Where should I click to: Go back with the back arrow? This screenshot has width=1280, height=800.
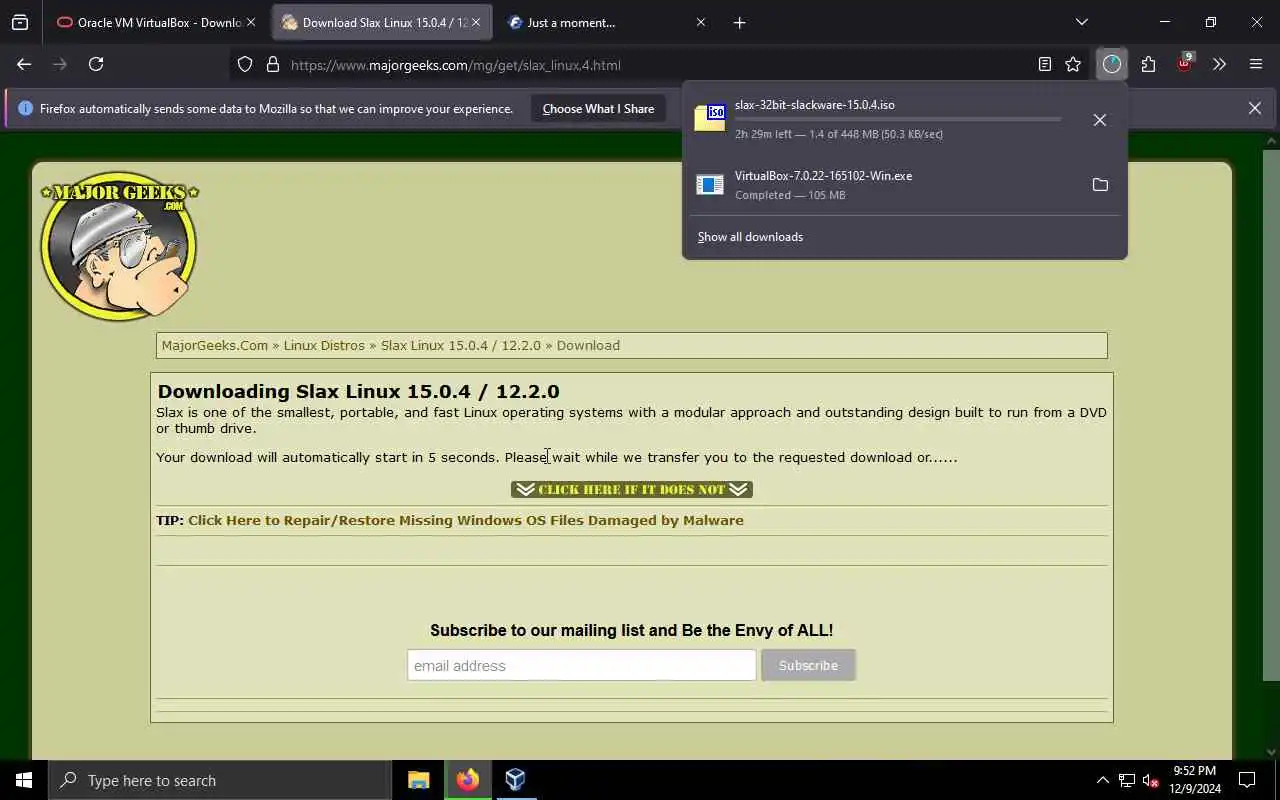[x=24, y=64]
